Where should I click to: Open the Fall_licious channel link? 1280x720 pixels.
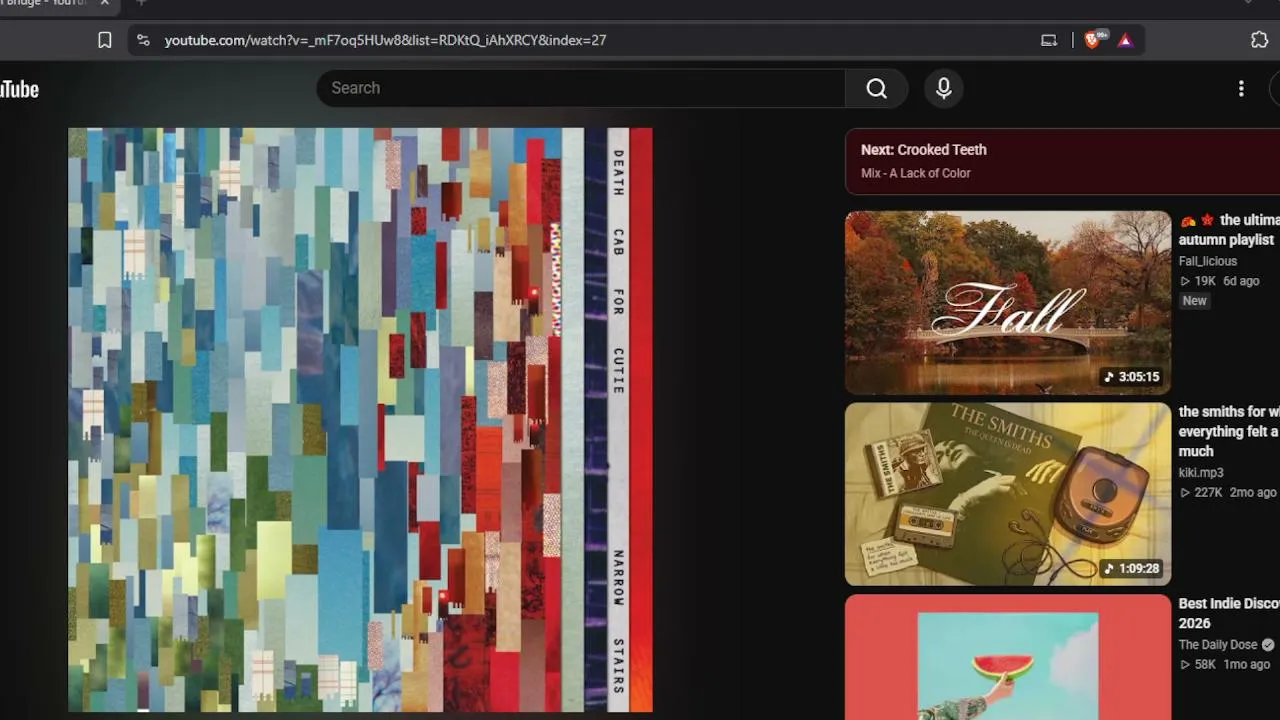(1208, 261)
